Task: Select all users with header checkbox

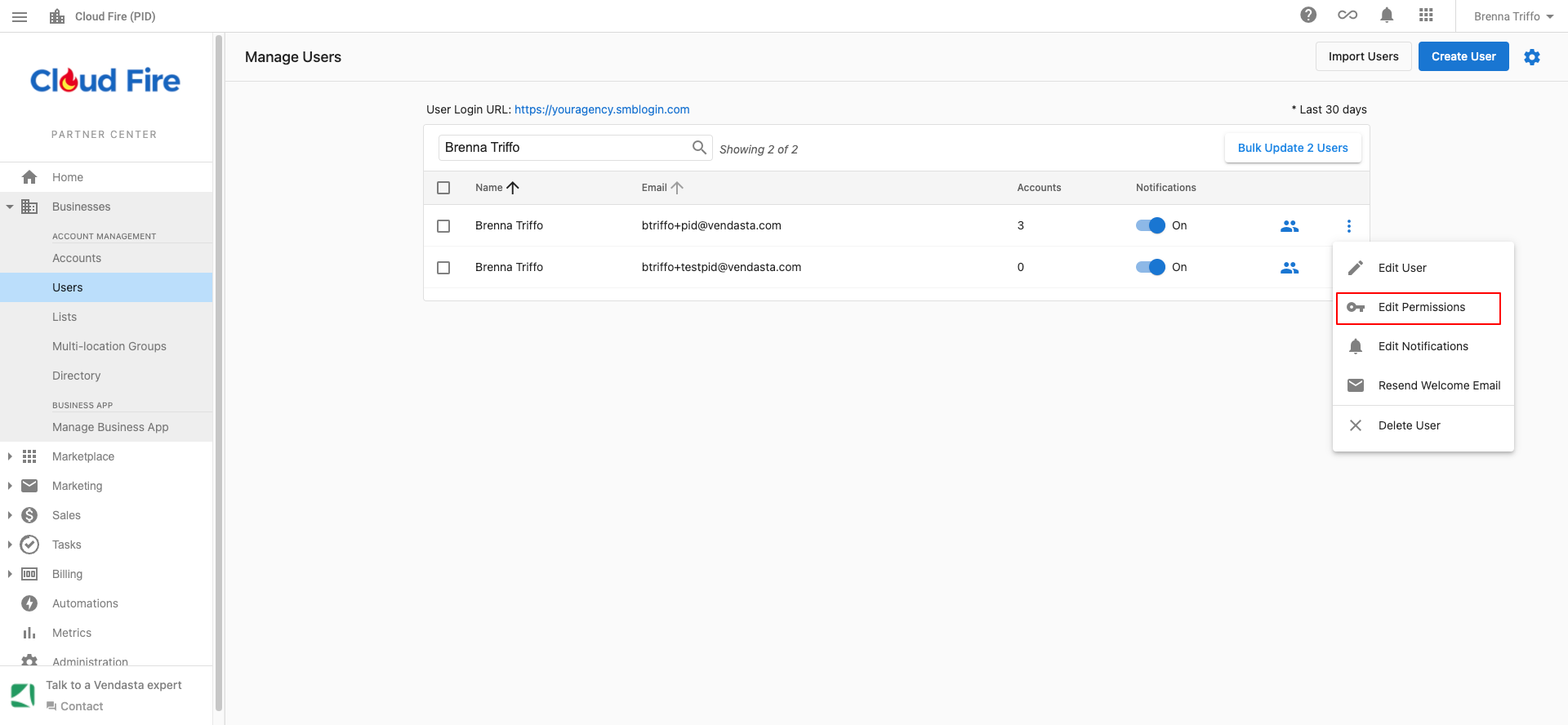Action: [x=443, y=188]
